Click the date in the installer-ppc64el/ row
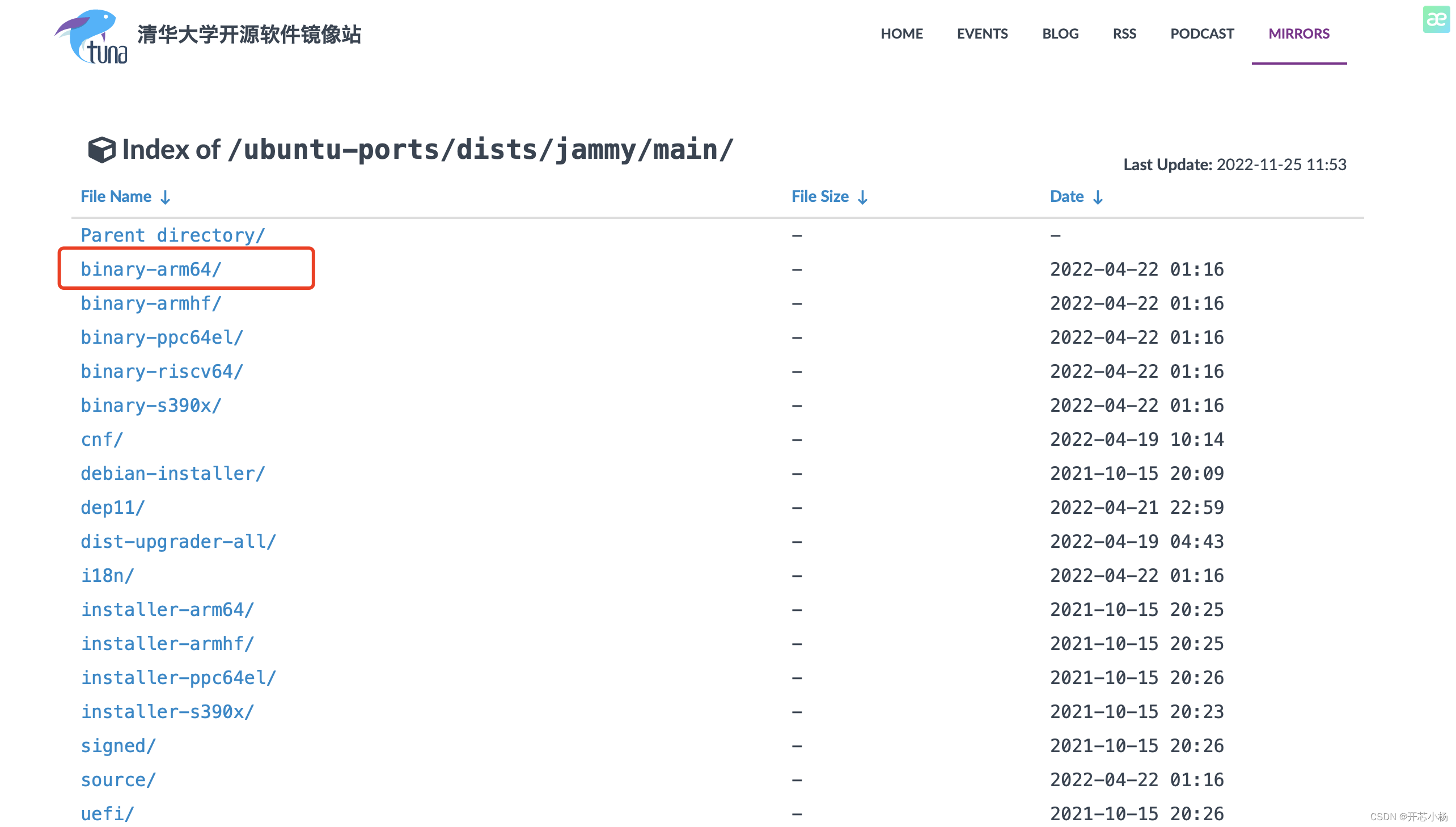The width and height of the screenshot is (1456, 827). coord(1137,678)
